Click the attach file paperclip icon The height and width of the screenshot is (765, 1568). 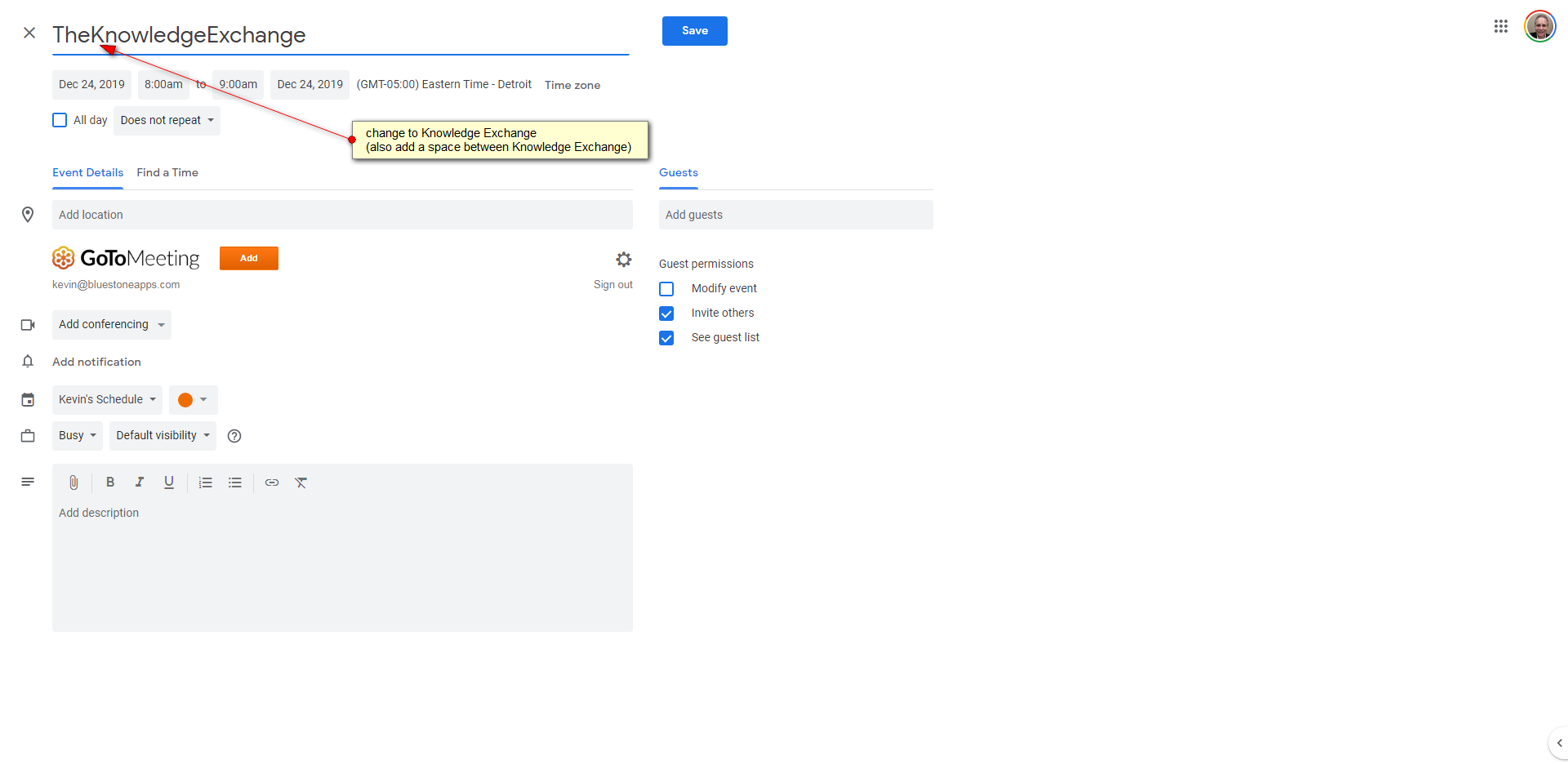(x=73, y=483)
